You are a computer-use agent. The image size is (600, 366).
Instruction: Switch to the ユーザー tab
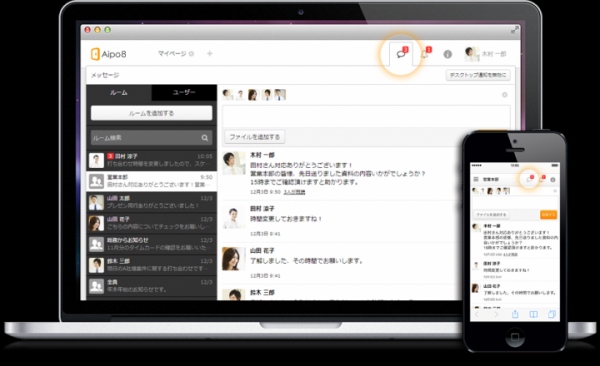184,93
